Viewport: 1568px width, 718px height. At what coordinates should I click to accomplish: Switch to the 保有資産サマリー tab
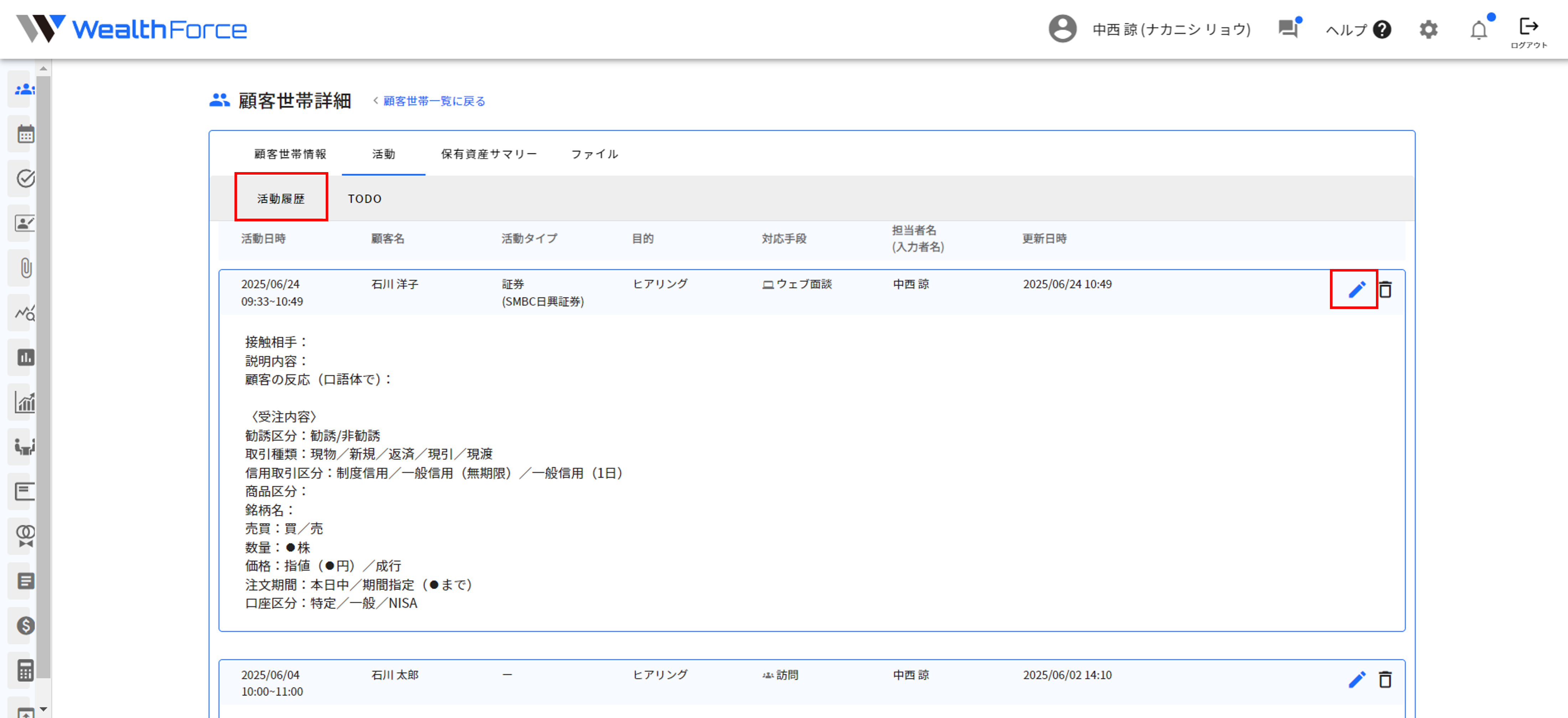[489, 154]
